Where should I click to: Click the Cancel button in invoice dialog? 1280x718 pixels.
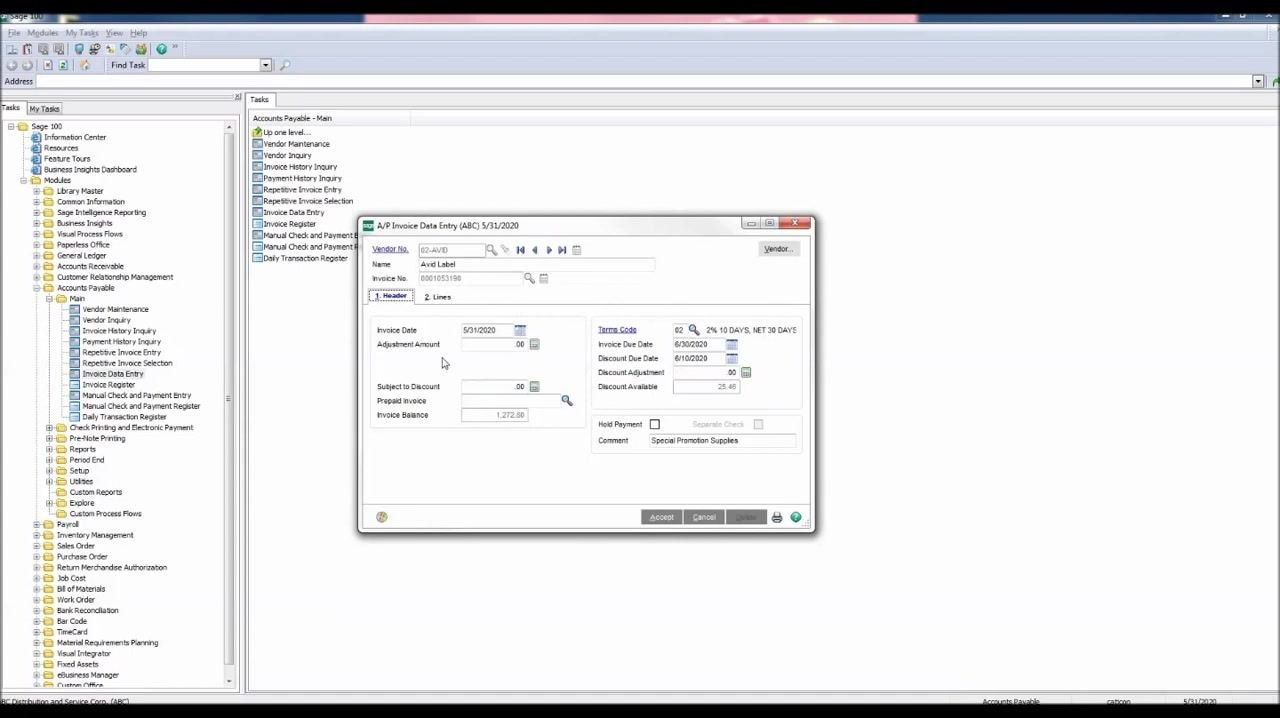704,517
